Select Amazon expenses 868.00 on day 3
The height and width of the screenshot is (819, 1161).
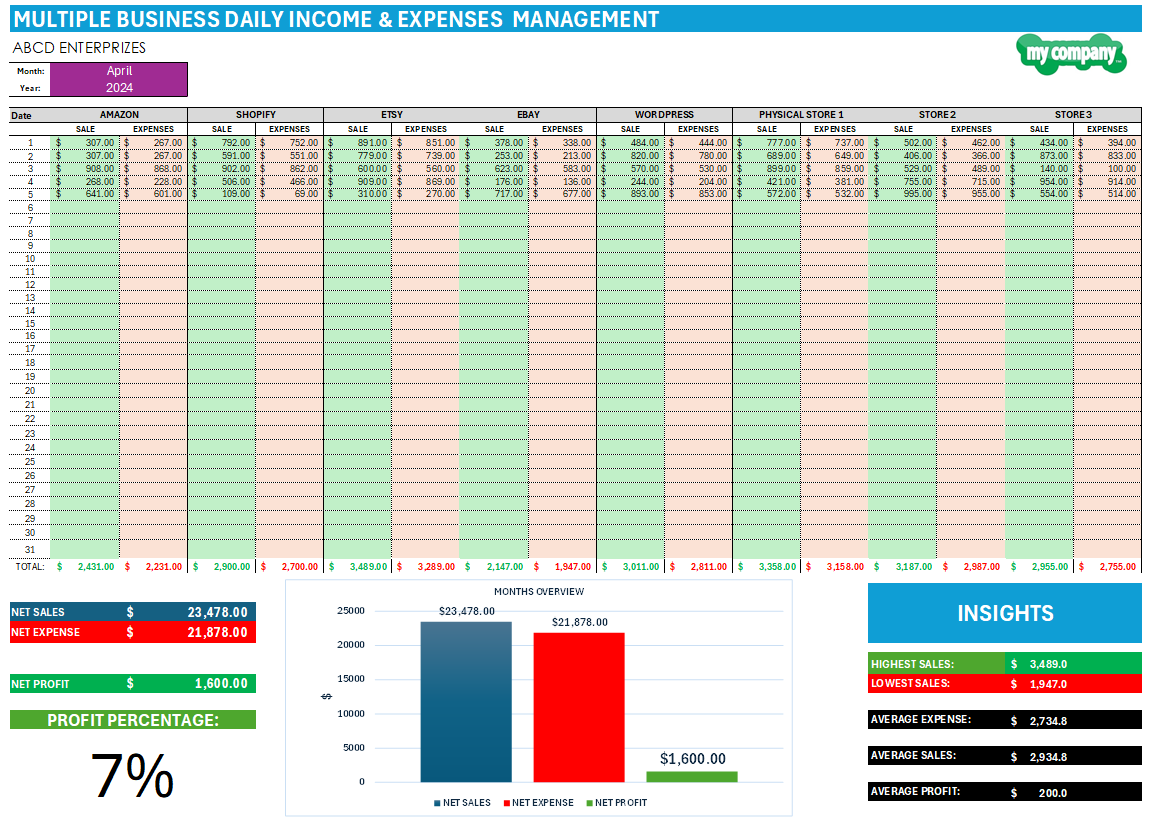click(x=153, y=169)
